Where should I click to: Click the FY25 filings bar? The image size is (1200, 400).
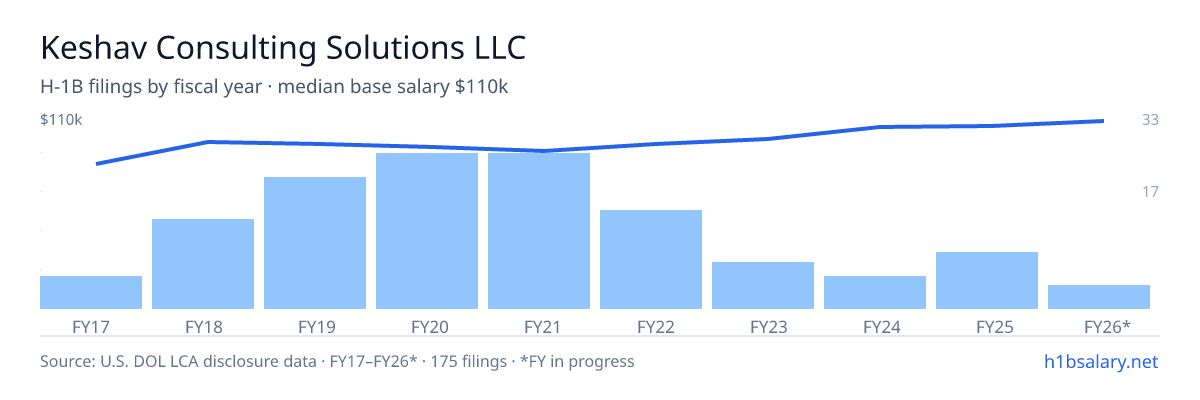click(987, 280)
